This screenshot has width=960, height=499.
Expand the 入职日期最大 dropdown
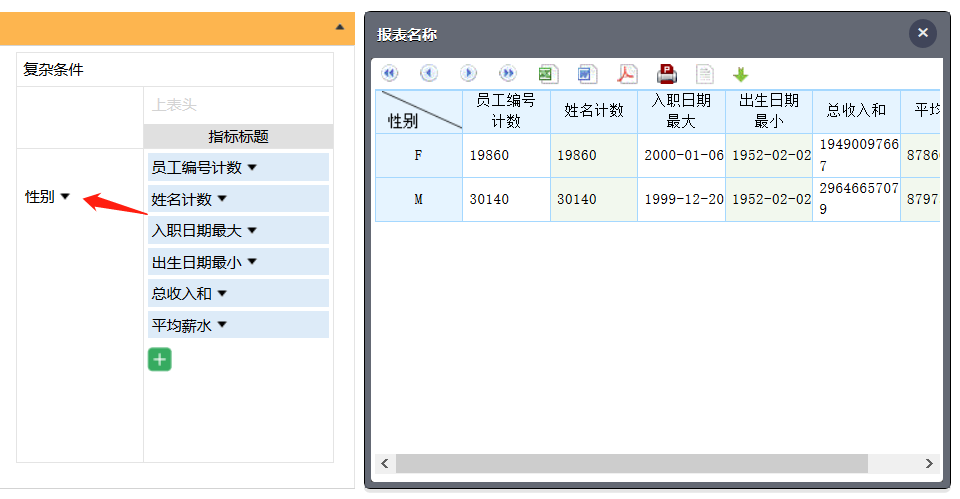(x=252, y=230)
